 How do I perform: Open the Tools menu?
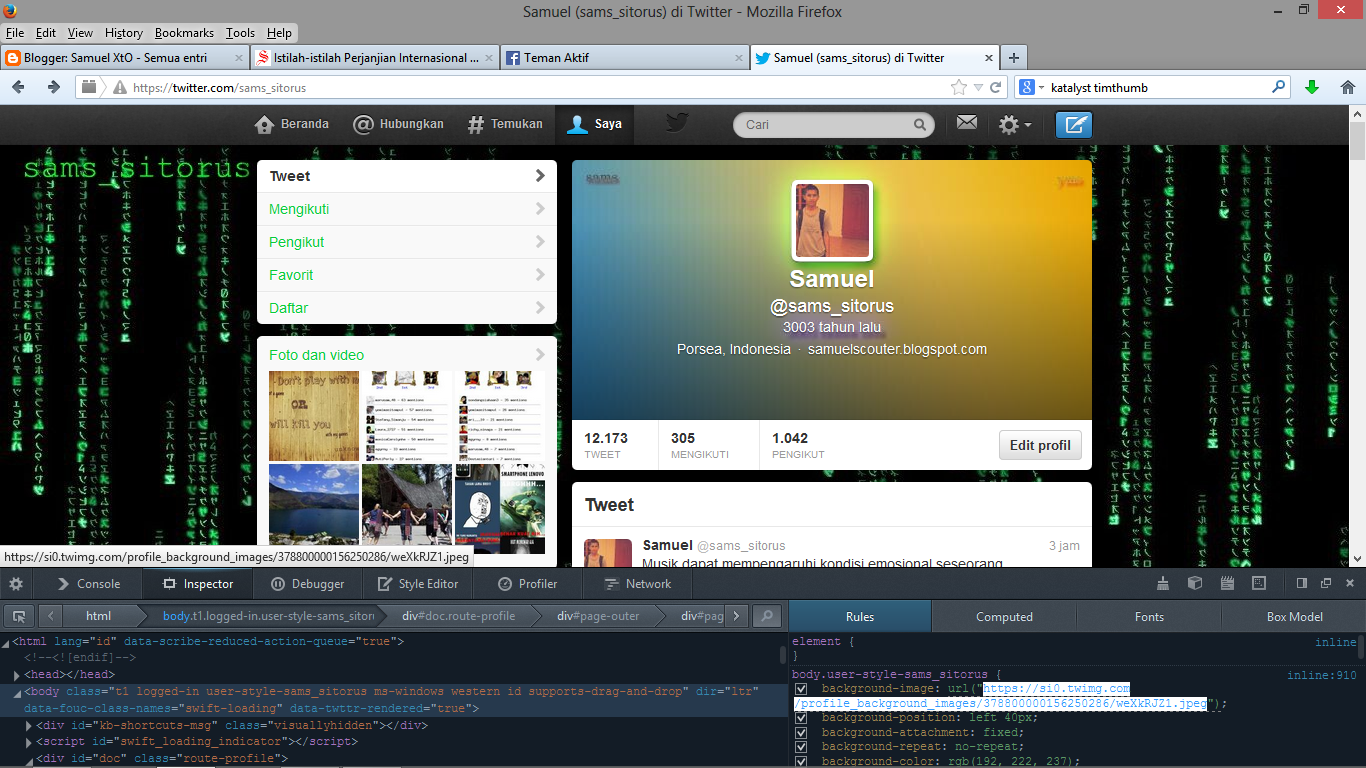[240, 33]
